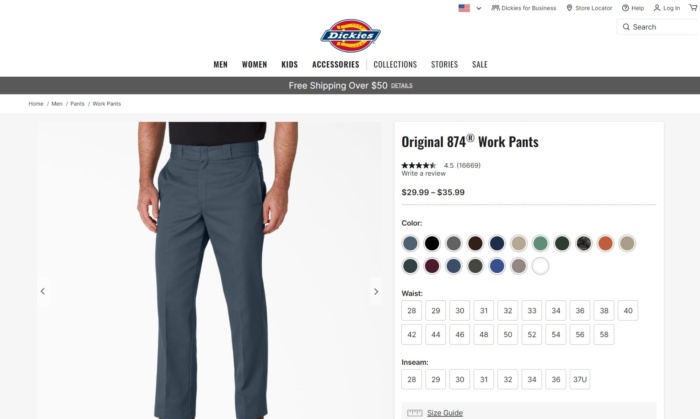This screenshot has height=419, width=700.
Task: Open the SALE navigation menu
Action: [480, 64]
